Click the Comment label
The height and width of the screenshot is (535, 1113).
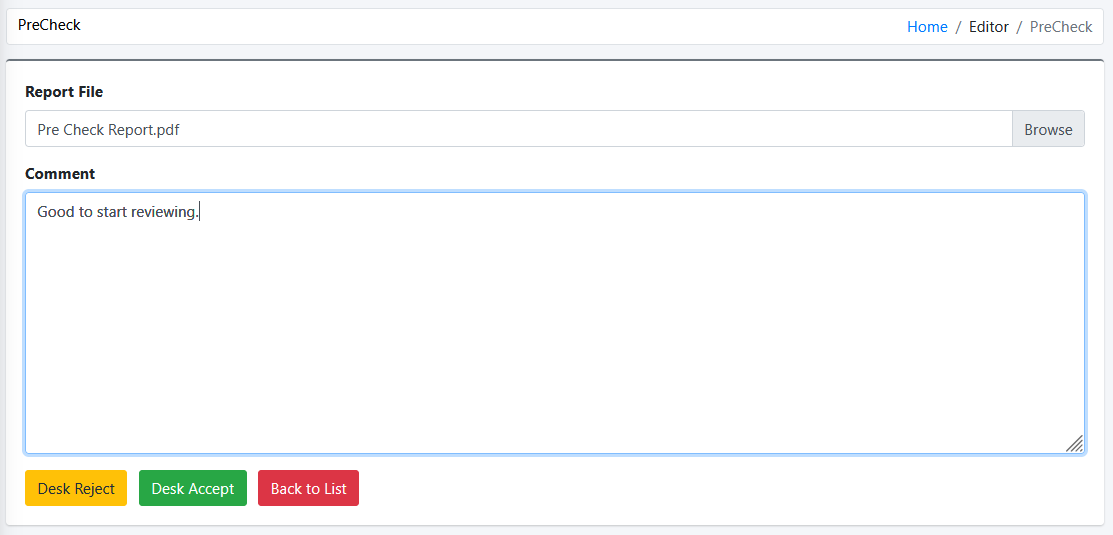coord(60,174)
